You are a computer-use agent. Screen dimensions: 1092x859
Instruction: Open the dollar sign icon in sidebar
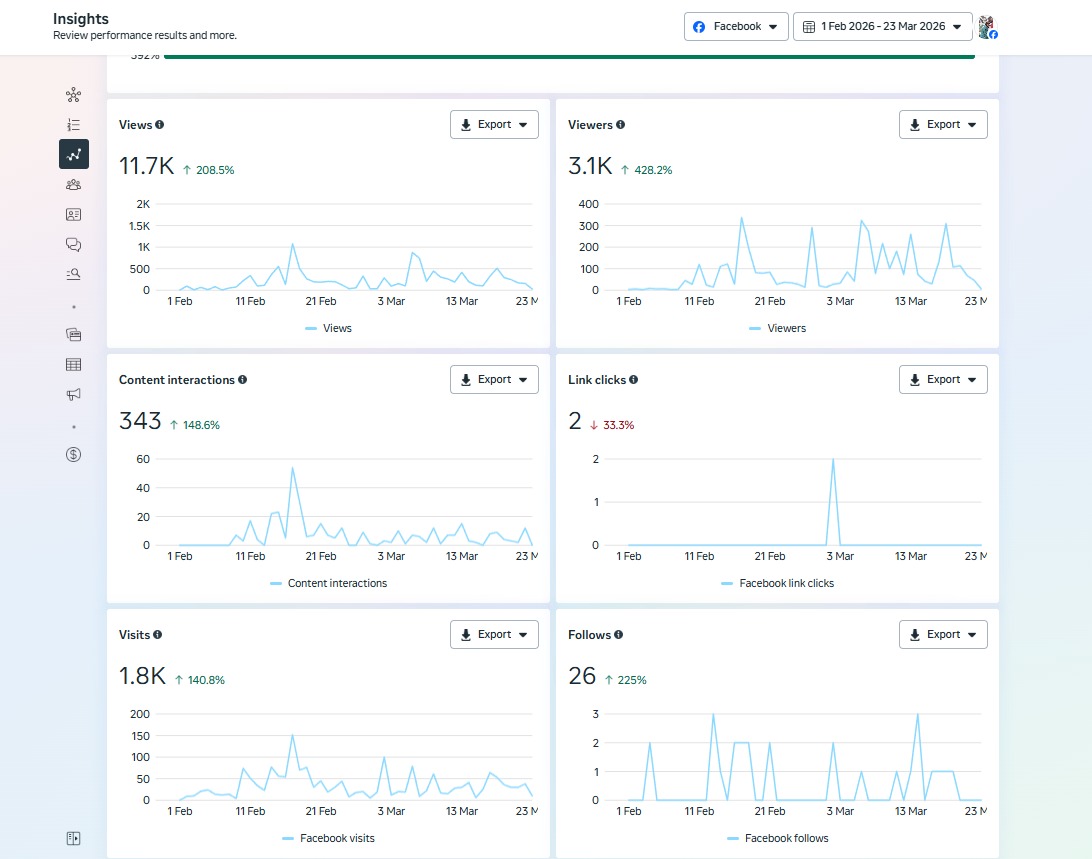(x=73, y=454)
